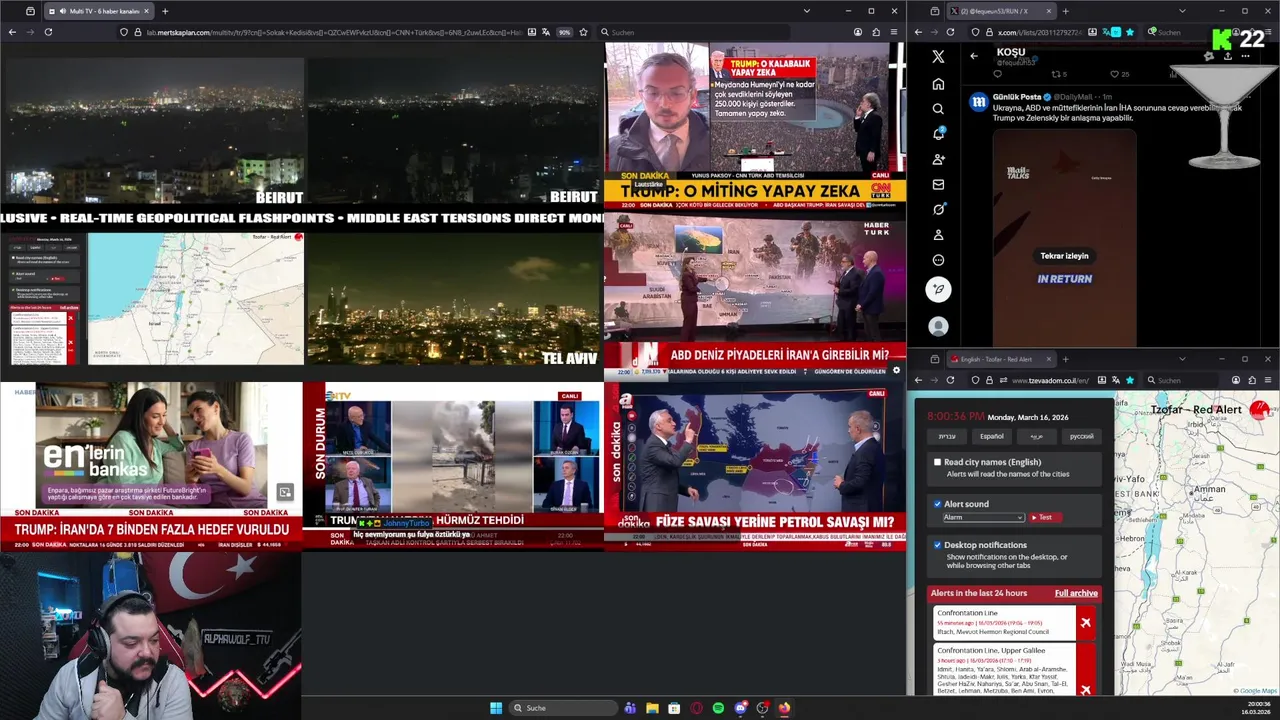The height and width of the screenshot is (720, 1280).
Task: Open the Alarm sound dropdown
Action: click(983, 517)
